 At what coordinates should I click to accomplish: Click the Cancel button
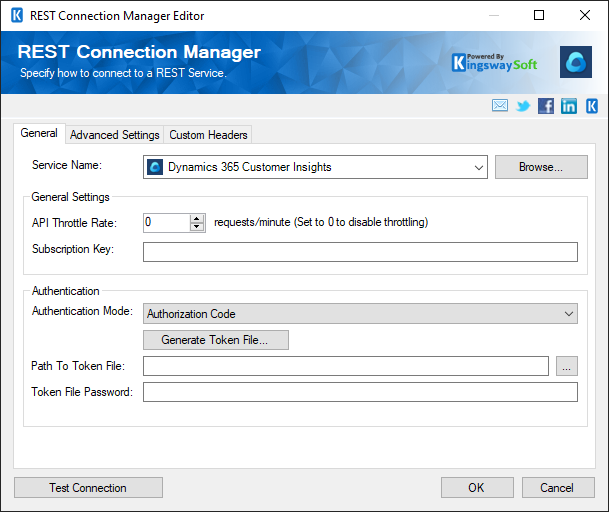(558, 488)
